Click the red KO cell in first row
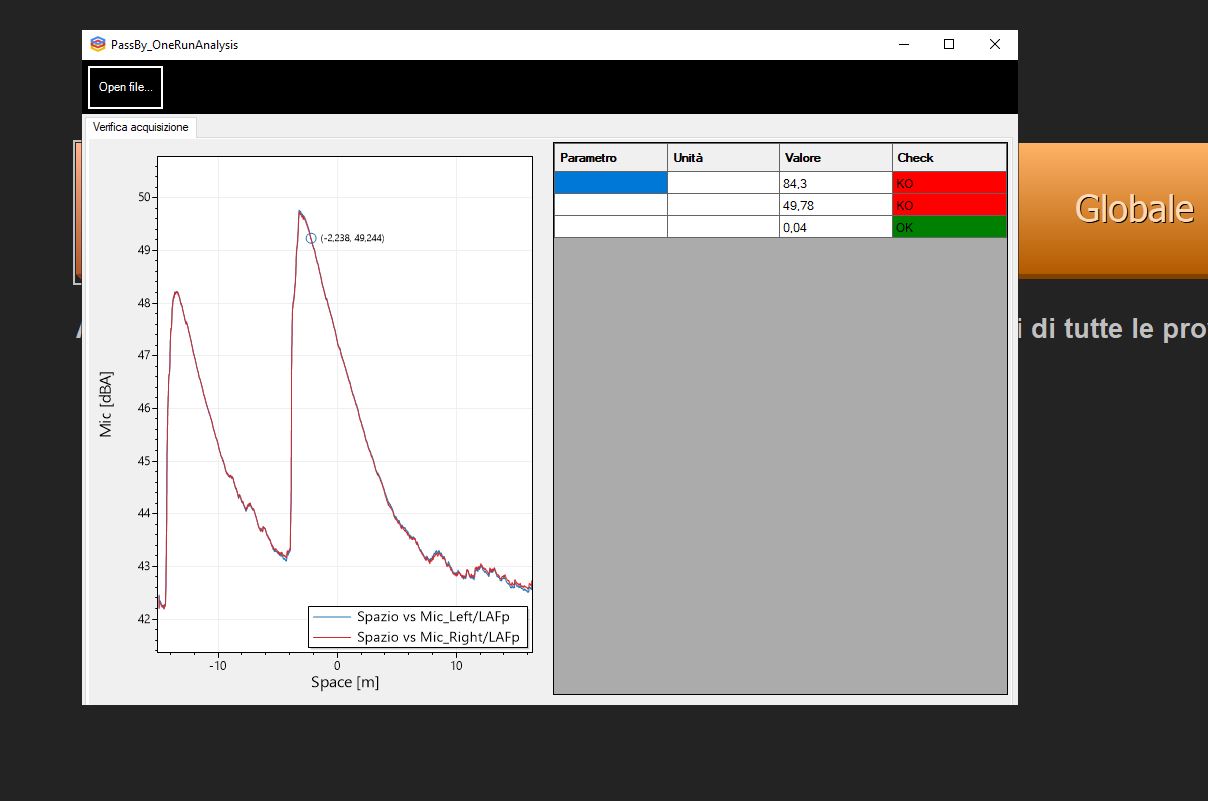The image size is (1208, 801). point(948,183)
